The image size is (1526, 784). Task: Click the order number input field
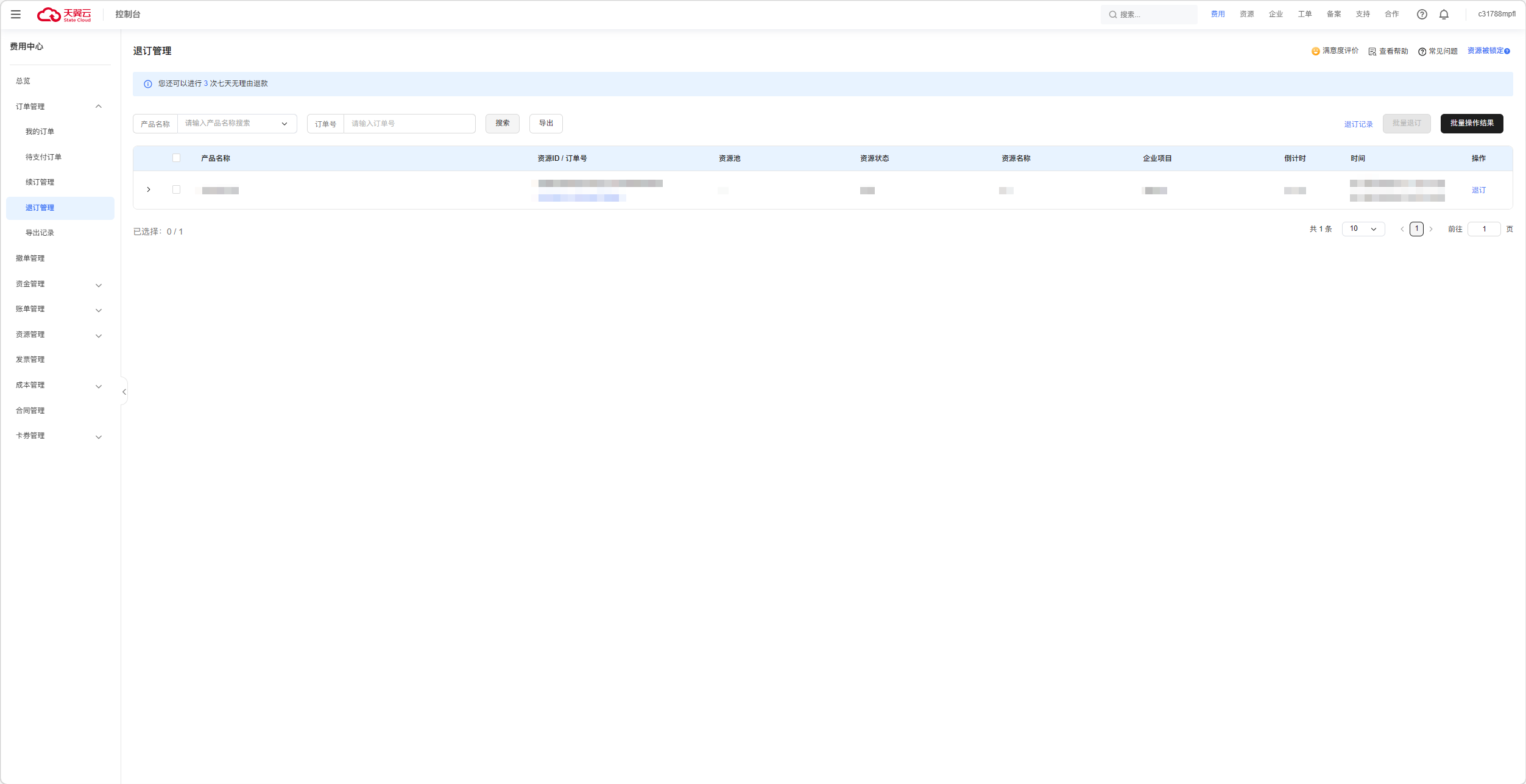click(x=409, y=124)
